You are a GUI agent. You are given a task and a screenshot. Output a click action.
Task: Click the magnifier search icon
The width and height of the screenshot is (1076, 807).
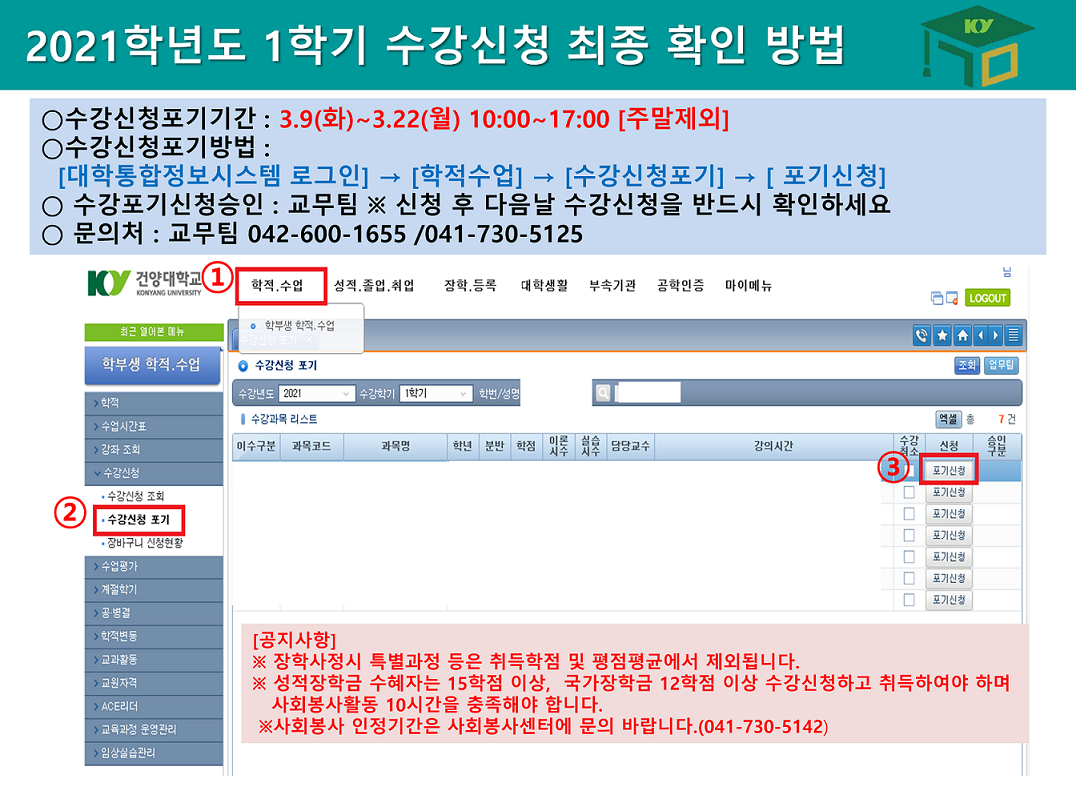[x=604, y=393]
